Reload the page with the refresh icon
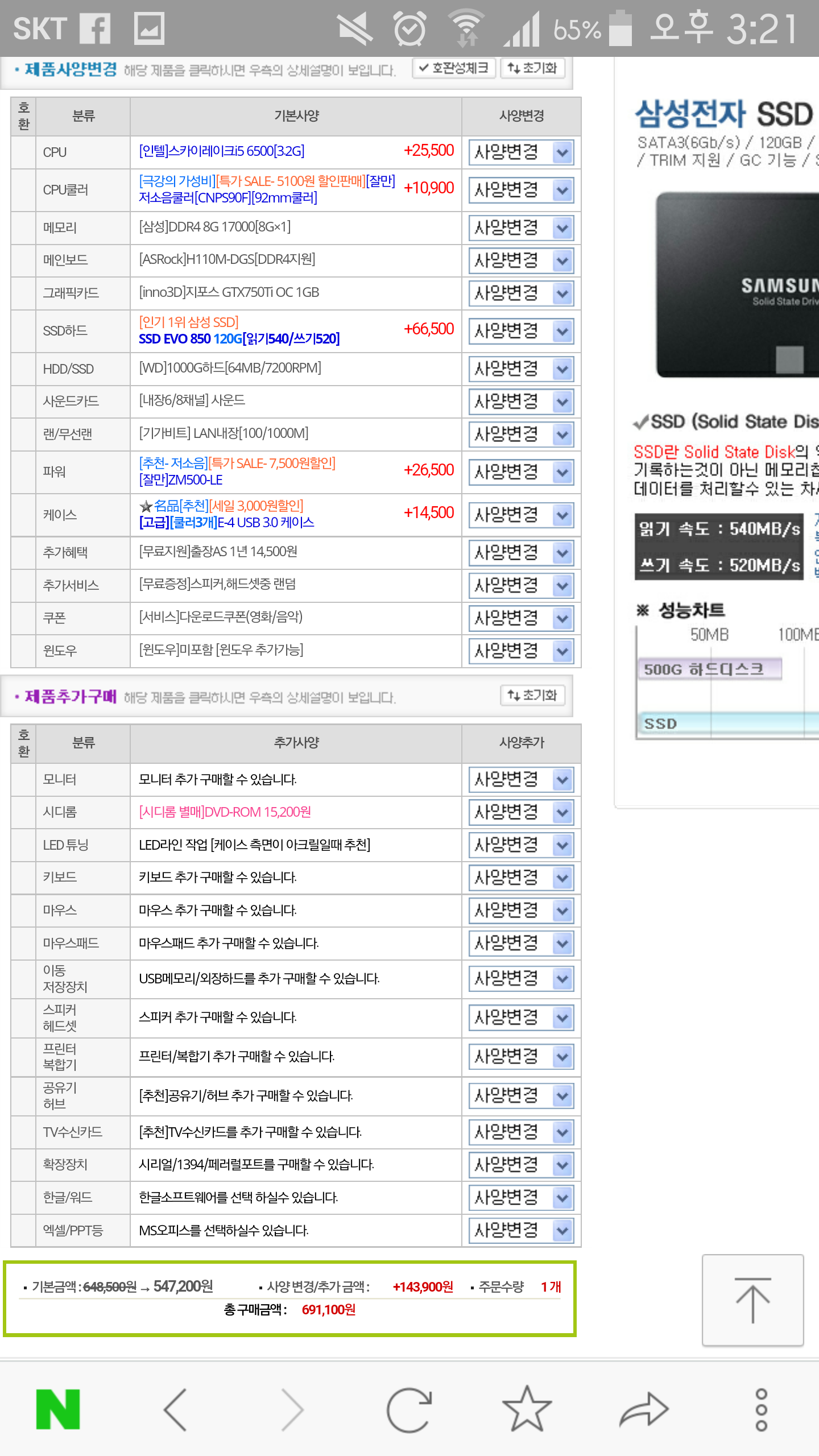The width and height of the screenshot is (819, 1456). pos(409,1409)
